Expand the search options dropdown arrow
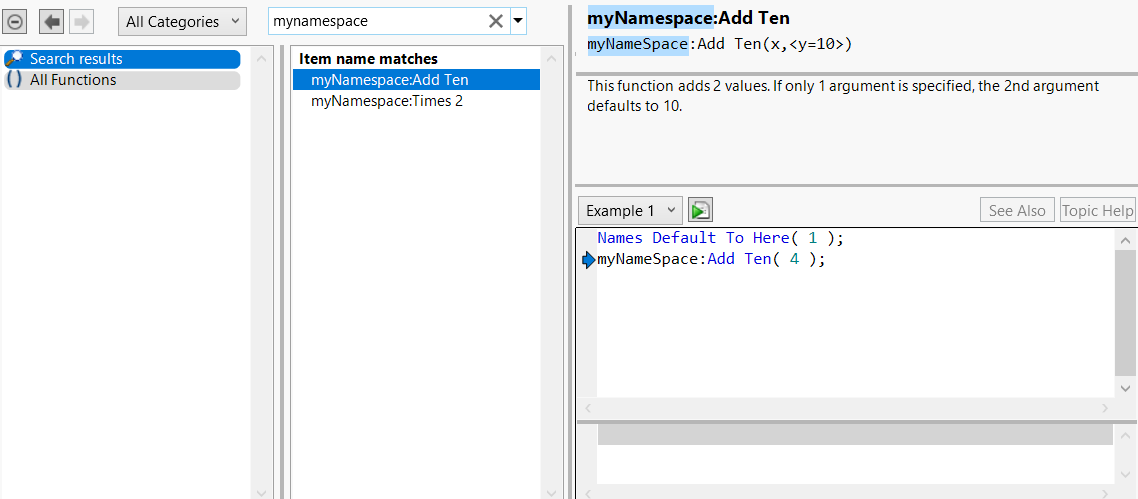The width and height of the screenshot is (1138, 499). [x=518, y=21]
